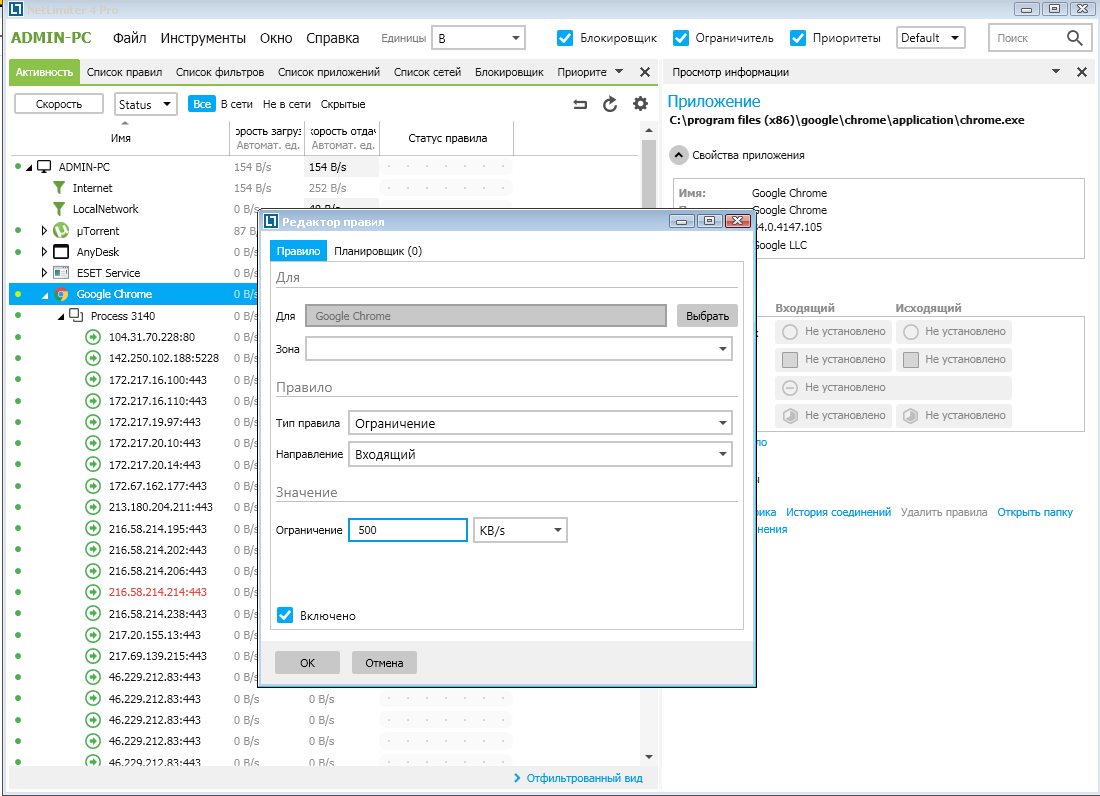Open the gear settings icon in activity toolbar
The image size is (1100, 796).
pos(640,104)
